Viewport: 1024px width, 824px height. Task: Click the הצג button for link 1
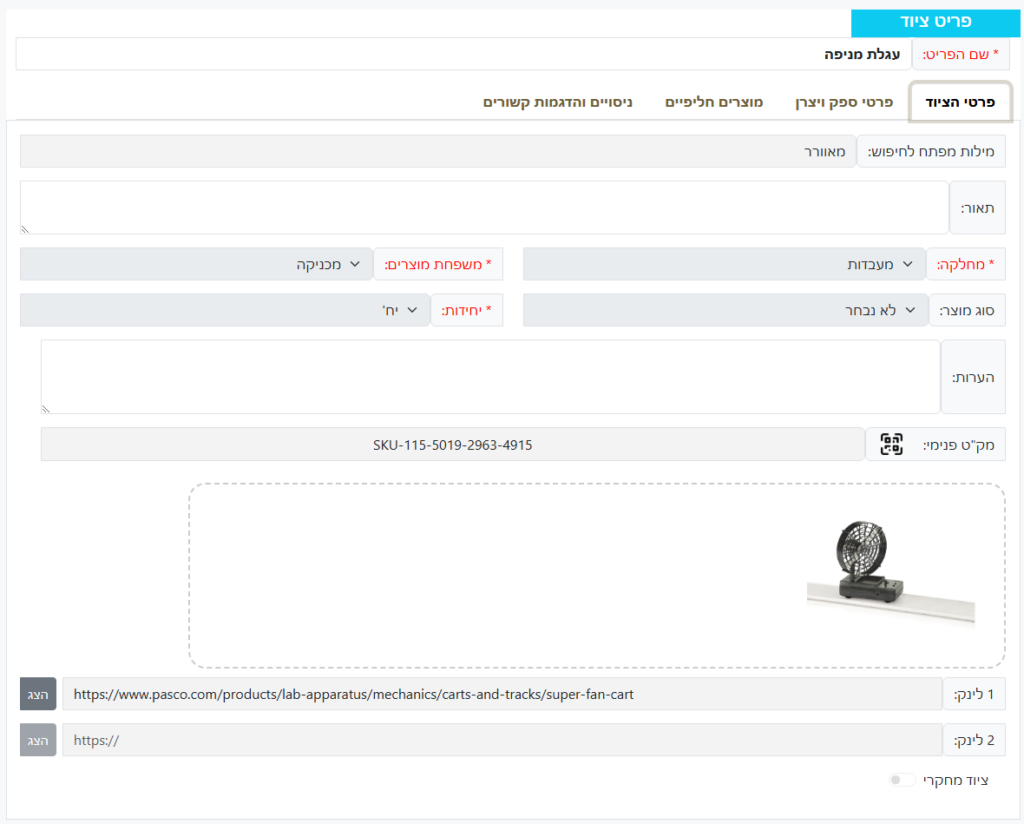coord(38,694)
